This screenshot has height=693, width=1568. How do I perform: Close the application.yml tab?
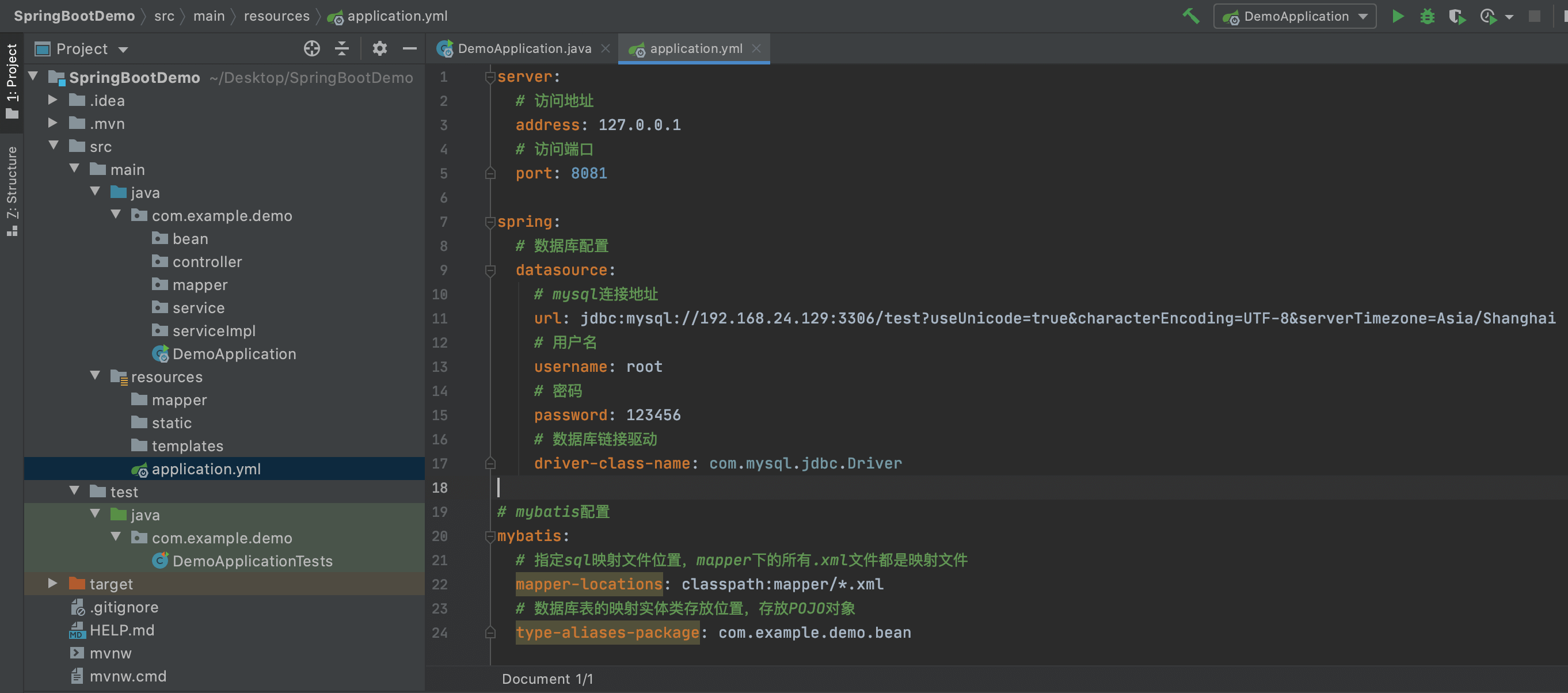click(x=756, y=49)
